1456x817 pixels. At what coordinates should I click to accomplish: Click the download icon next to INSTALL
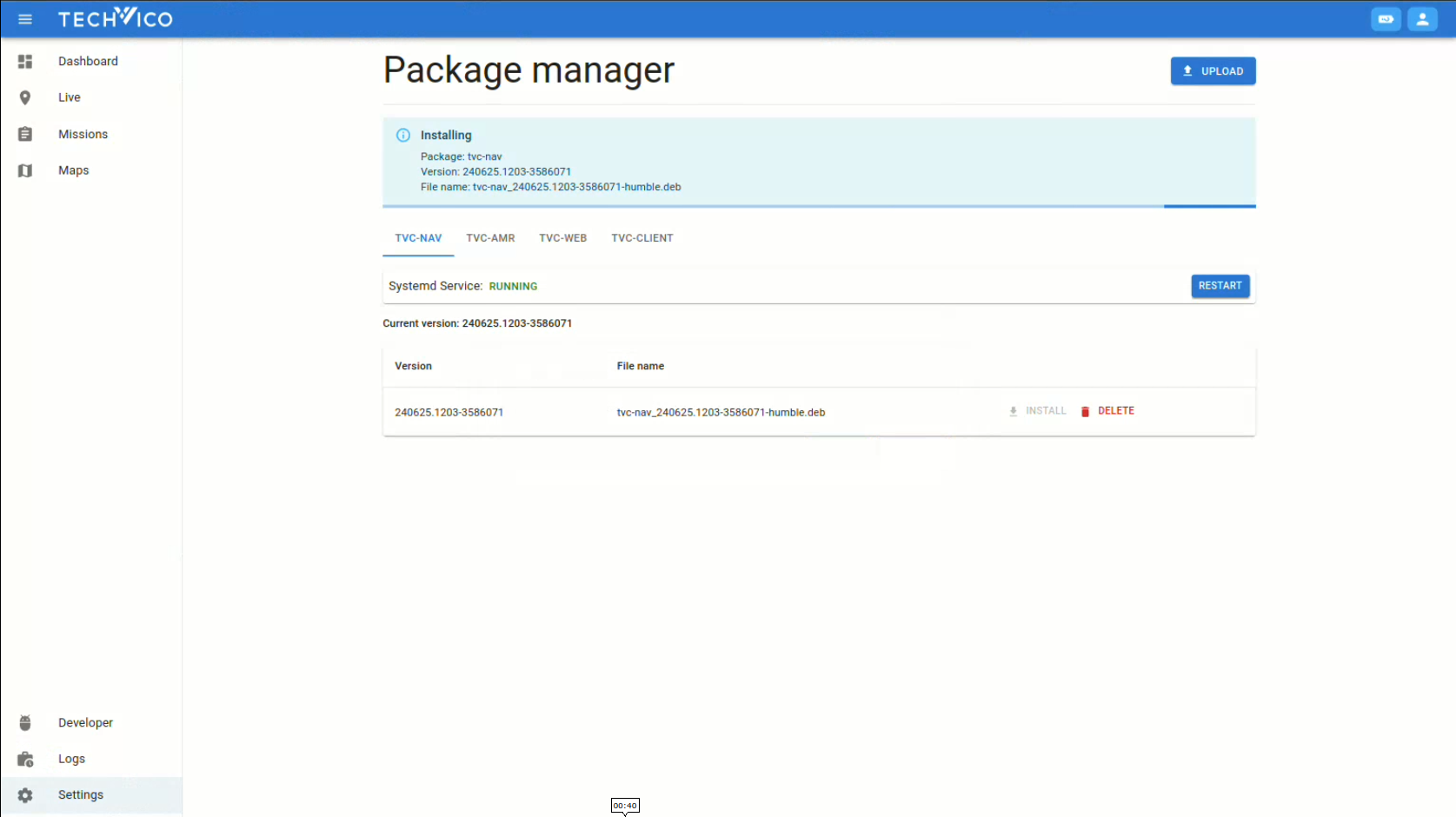click(1013, 411)
